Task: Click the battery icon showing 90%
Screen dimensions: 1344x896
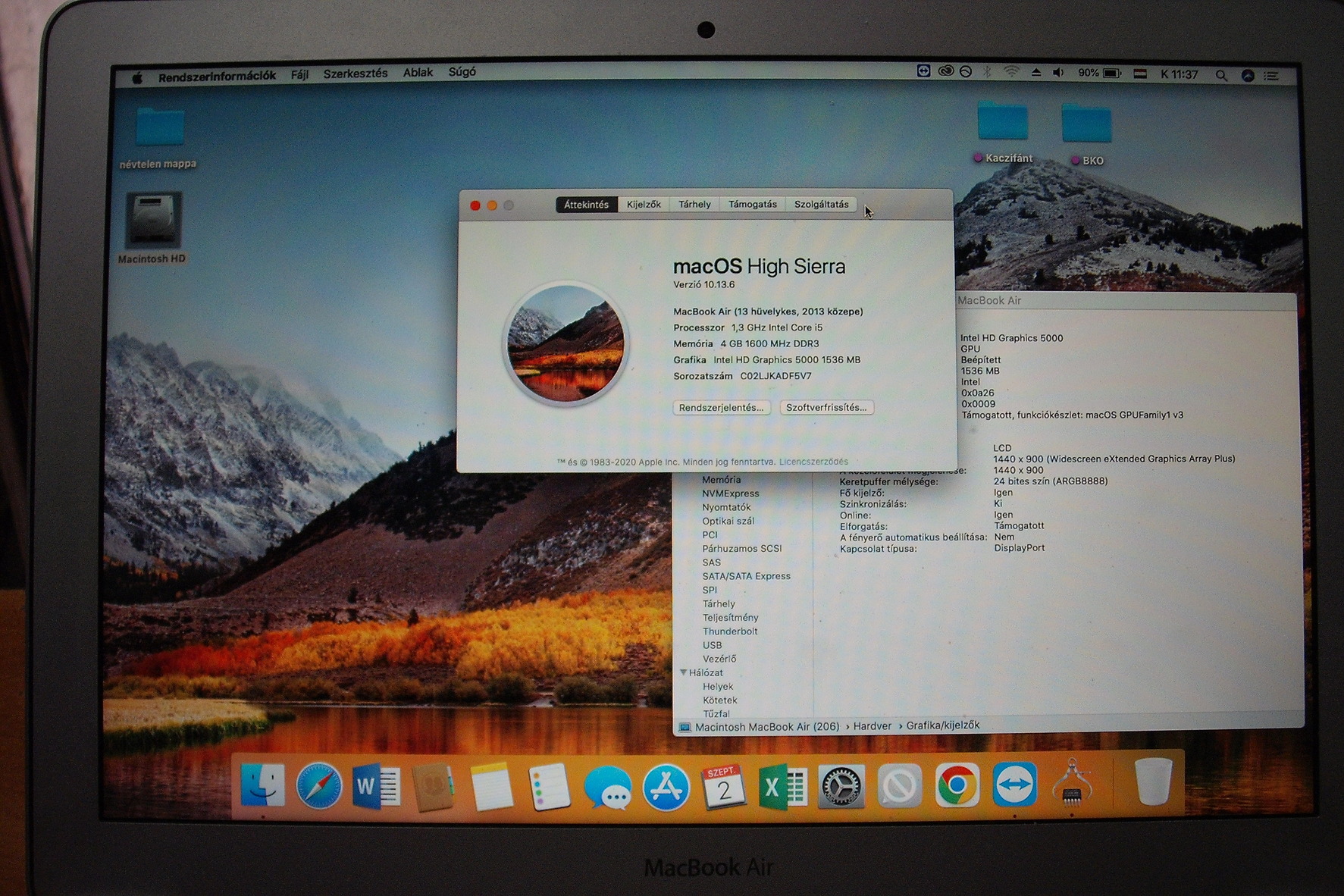Action: 1111,74
